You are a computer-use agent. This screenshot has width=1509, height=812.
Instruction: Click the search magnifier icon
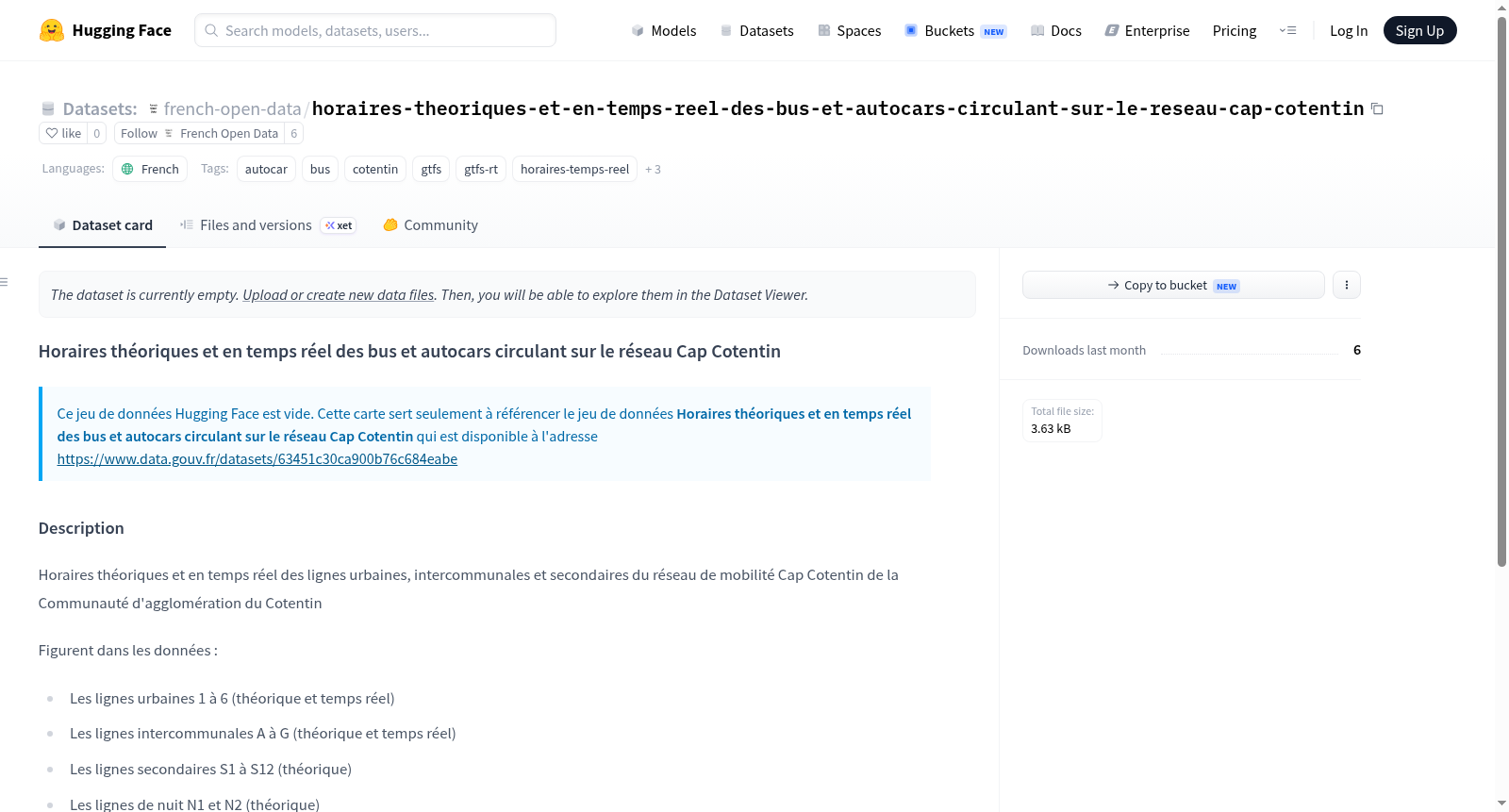211,30
